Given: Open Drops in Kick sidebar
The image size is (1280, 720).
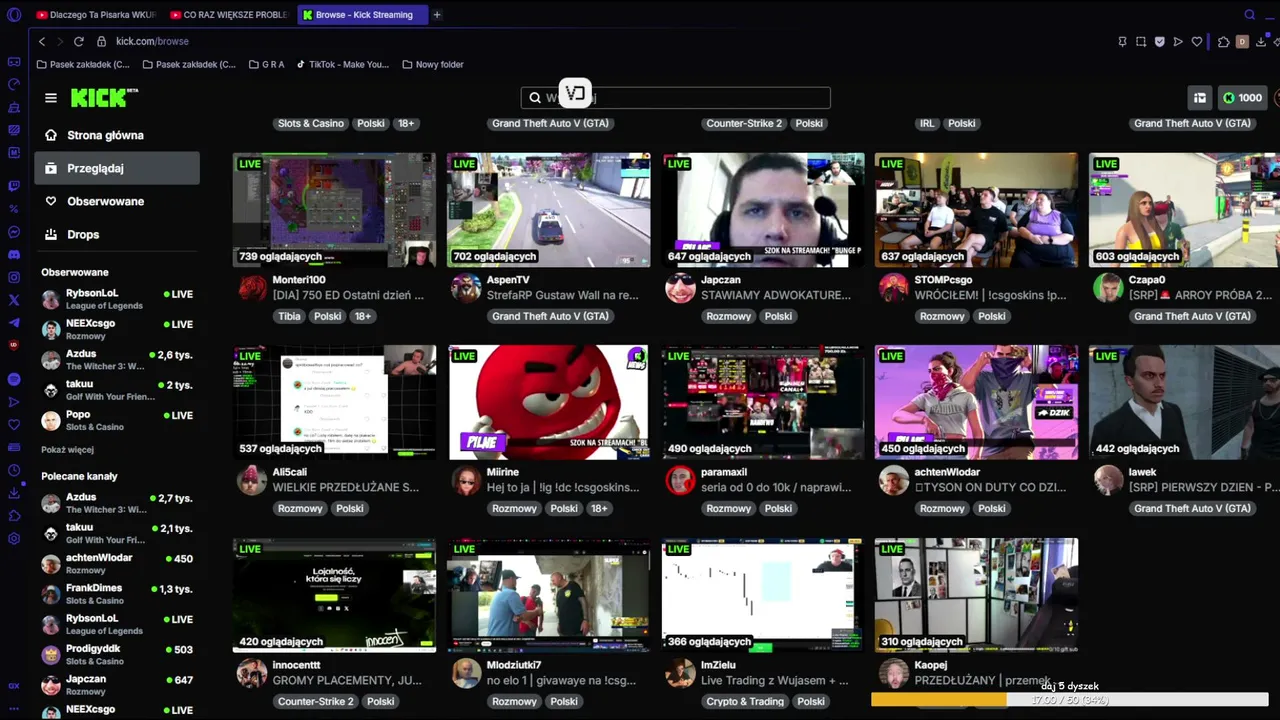Looking at the screenshot, I should 117,234.
